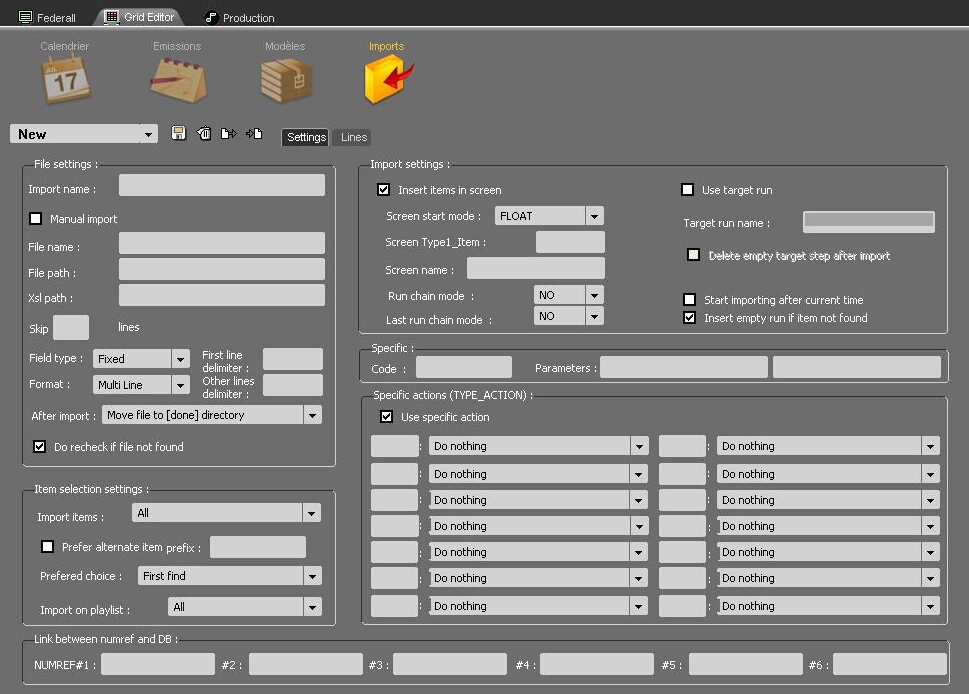
Task: Click the Settings button
Action: pyautogui.click(x=306, y=137)
